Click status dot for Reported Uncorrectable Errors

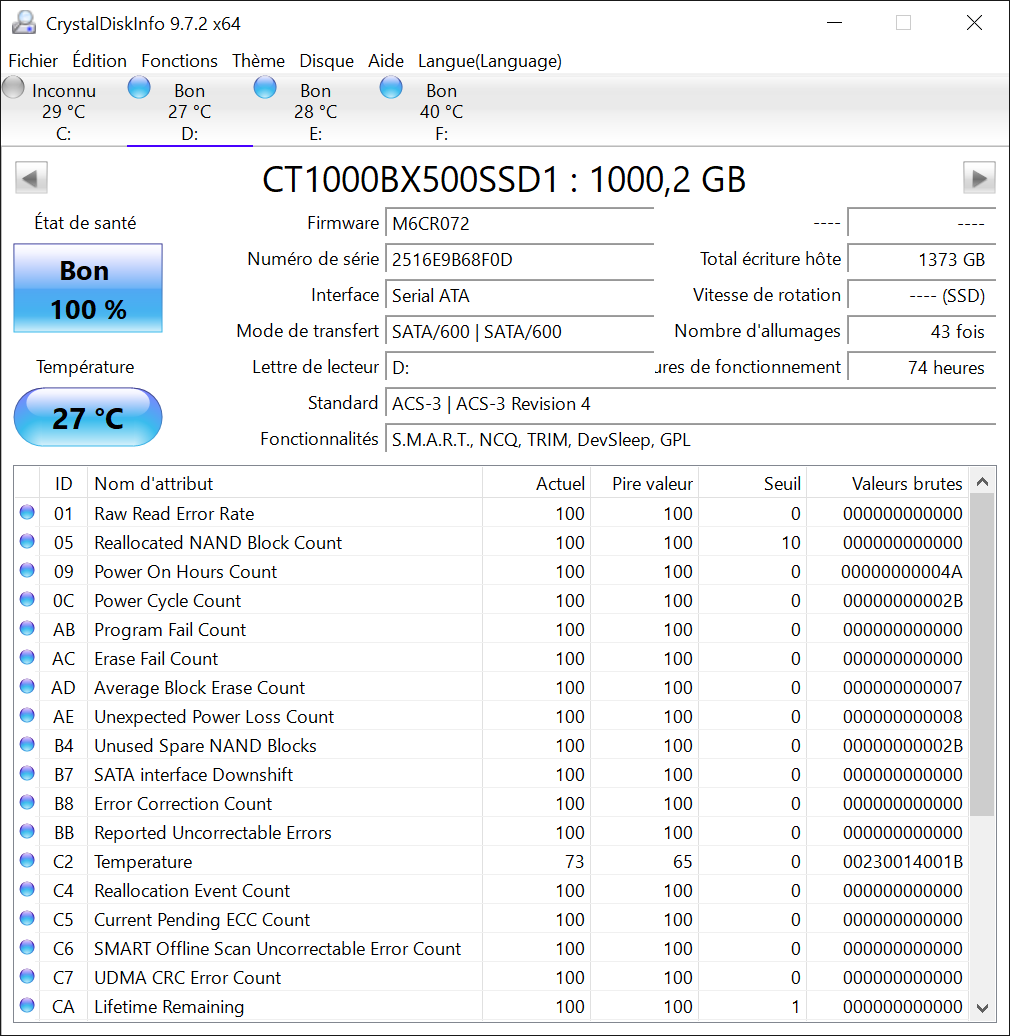(x=27, y=831)
